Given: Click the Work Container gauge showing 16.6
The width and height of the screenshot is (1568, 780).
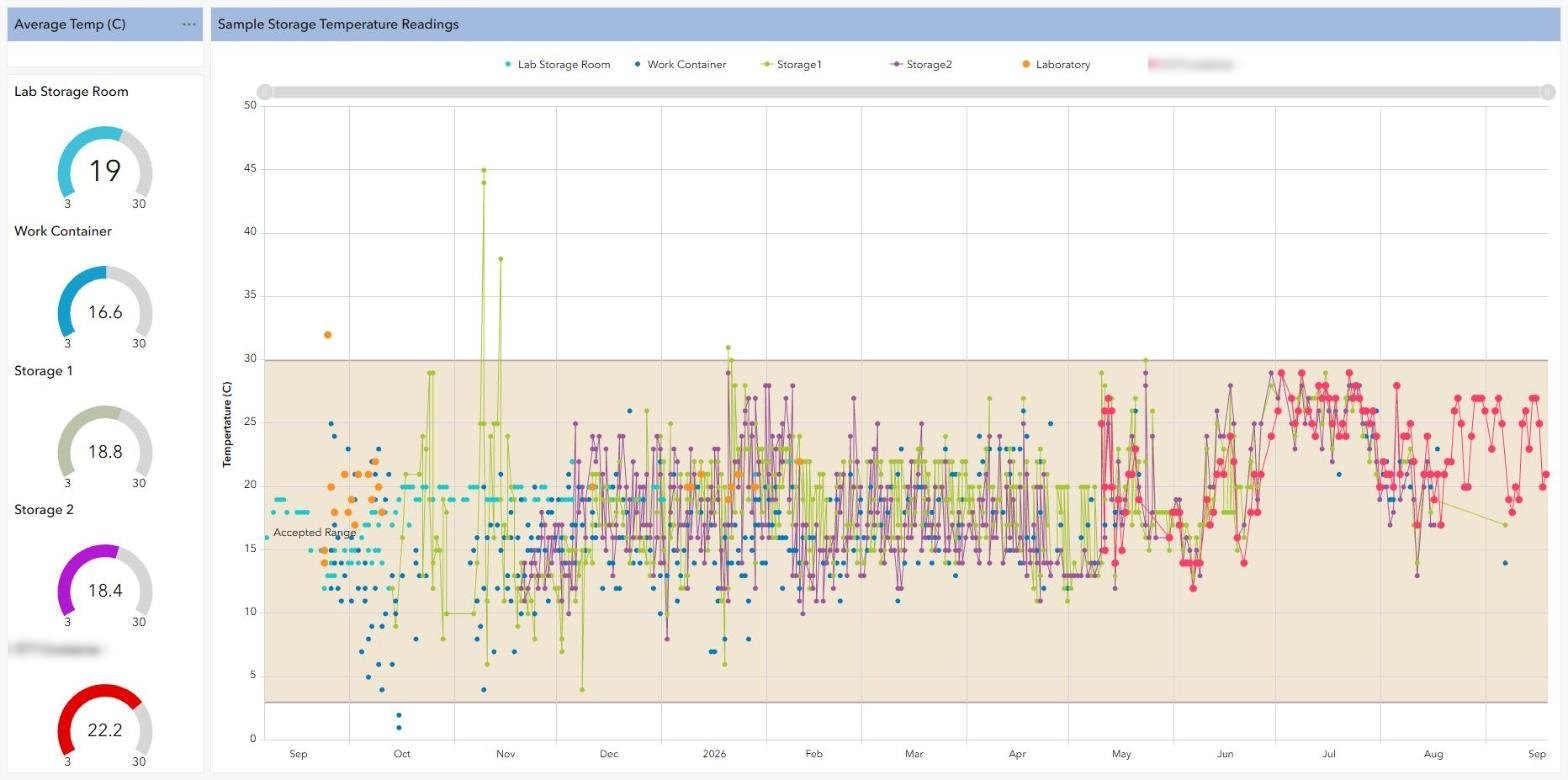Looking at the screenshot, I should [x=105, y=307].
